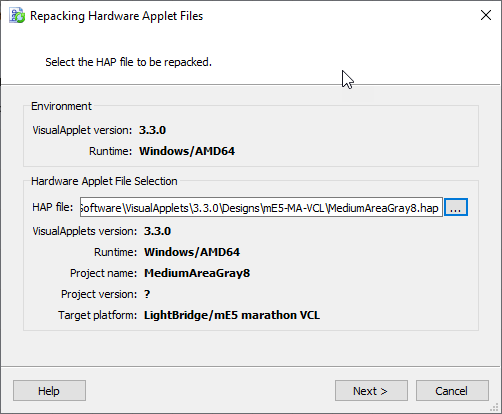Click the Project version question mark value
502x414 pixels.
coord(147,294)
